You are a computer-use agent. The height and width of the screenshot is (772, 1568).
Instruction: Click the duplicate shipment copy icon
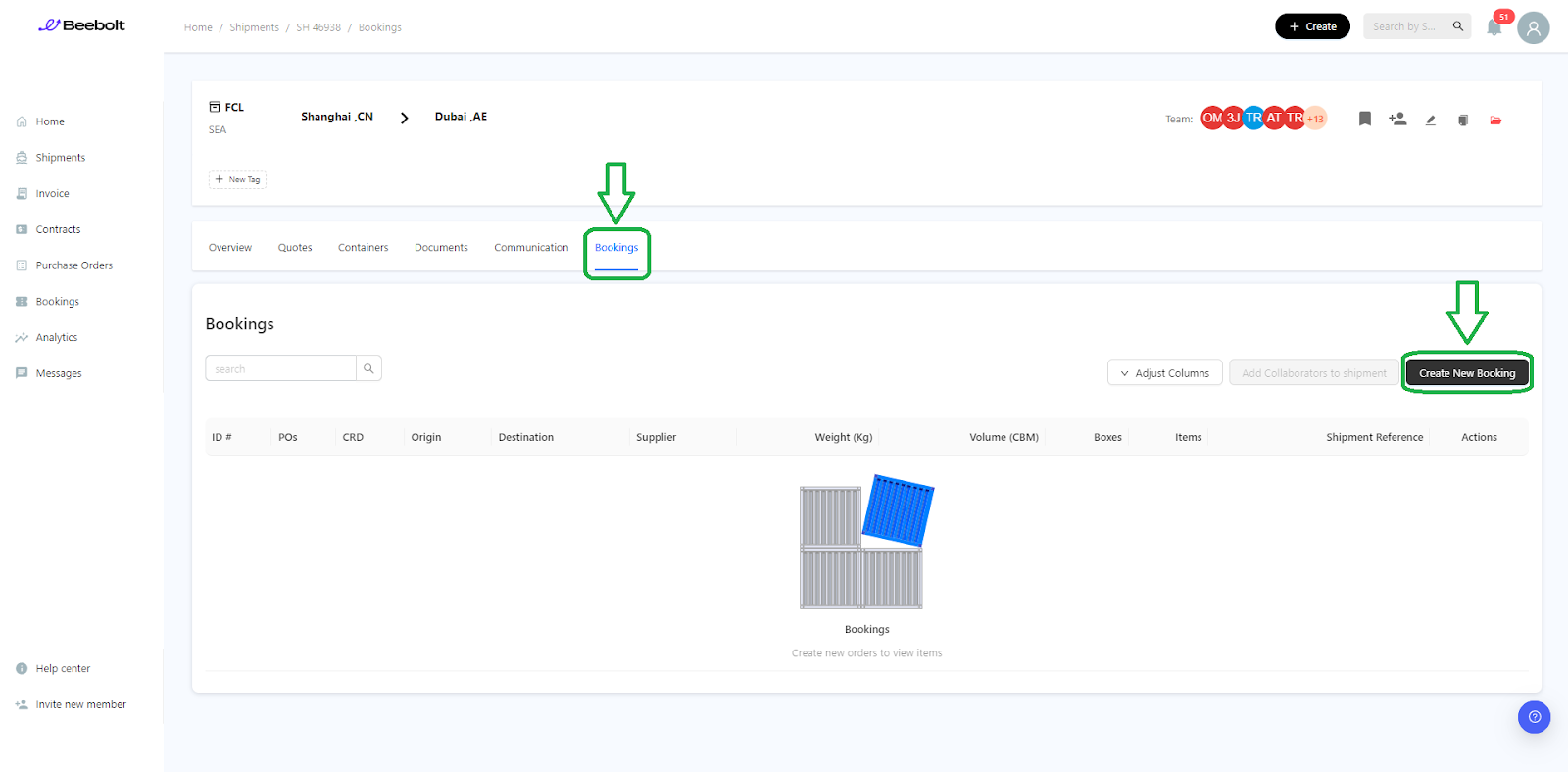pyautogui.click(x=1462, y=120)
